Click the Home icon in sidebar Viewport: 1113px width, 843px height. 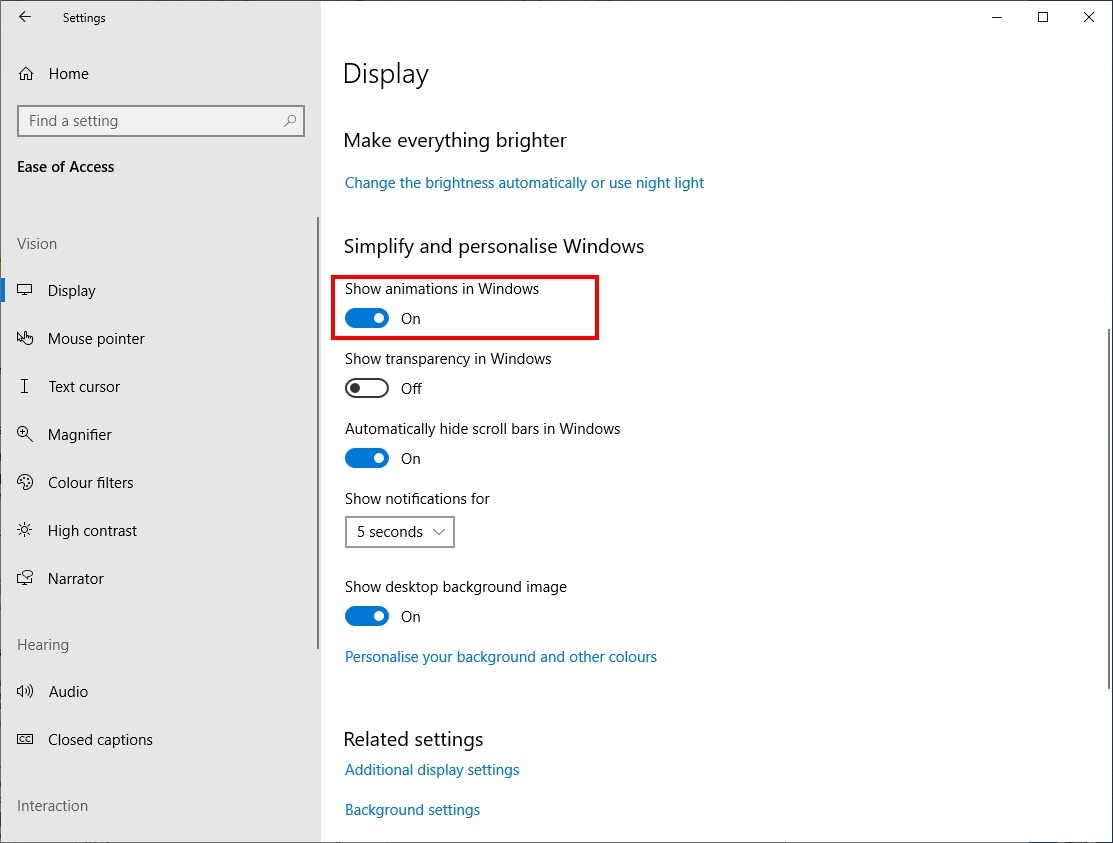point(26,74)
